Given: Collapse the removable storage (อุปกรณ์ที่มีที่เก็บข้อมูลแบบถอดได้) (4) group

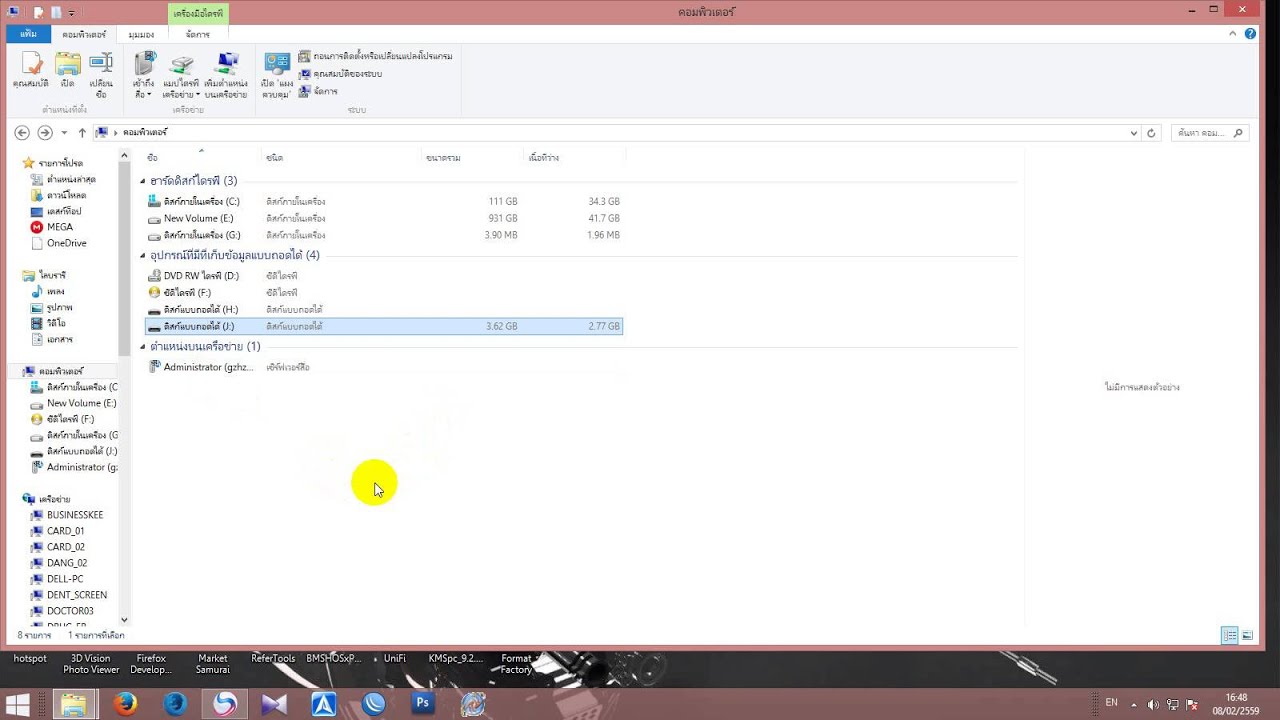Looking at the screenshot, I should pos(142,255).
